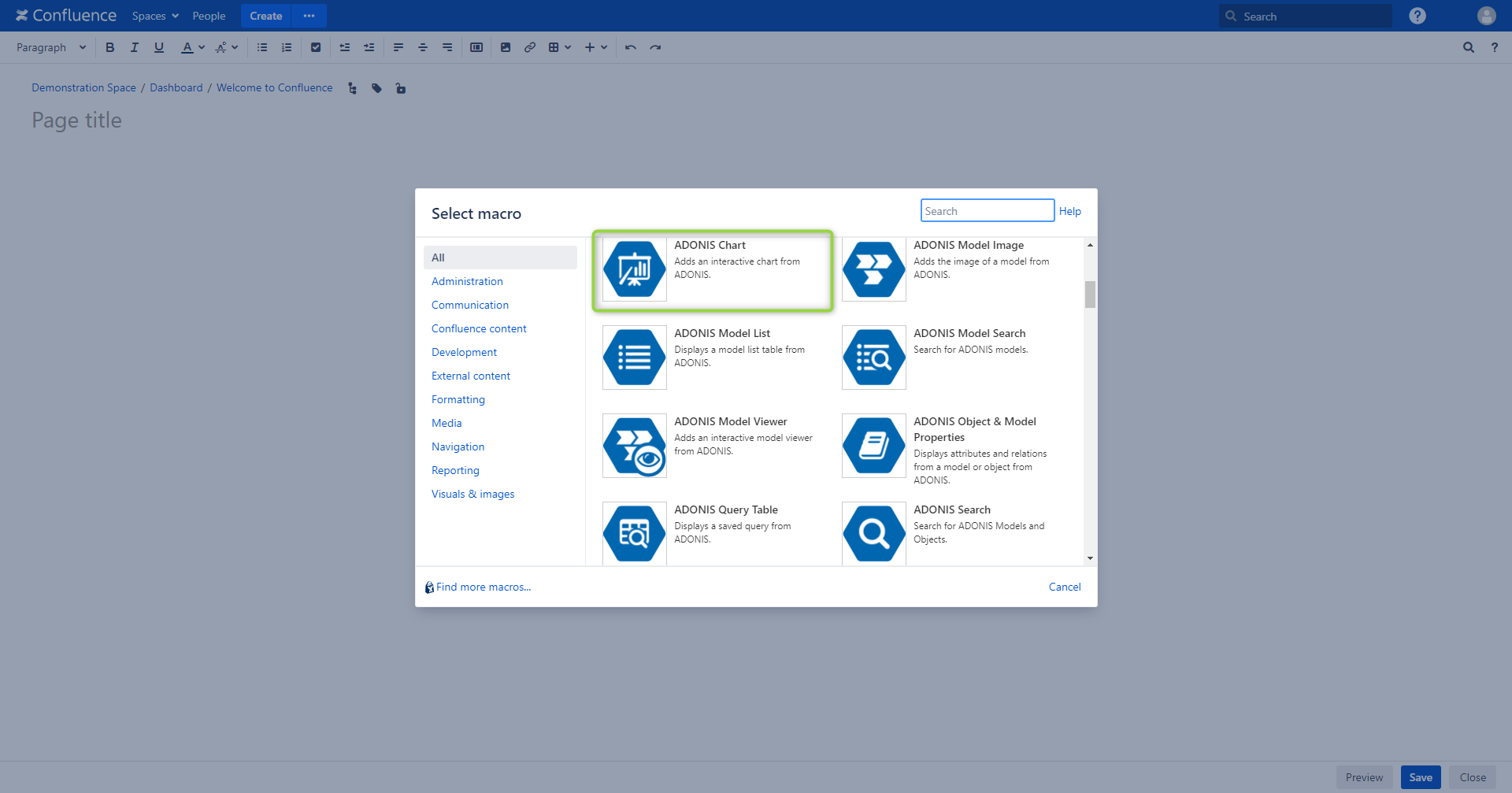Outdent the current paragraph

tap(345, 47)
